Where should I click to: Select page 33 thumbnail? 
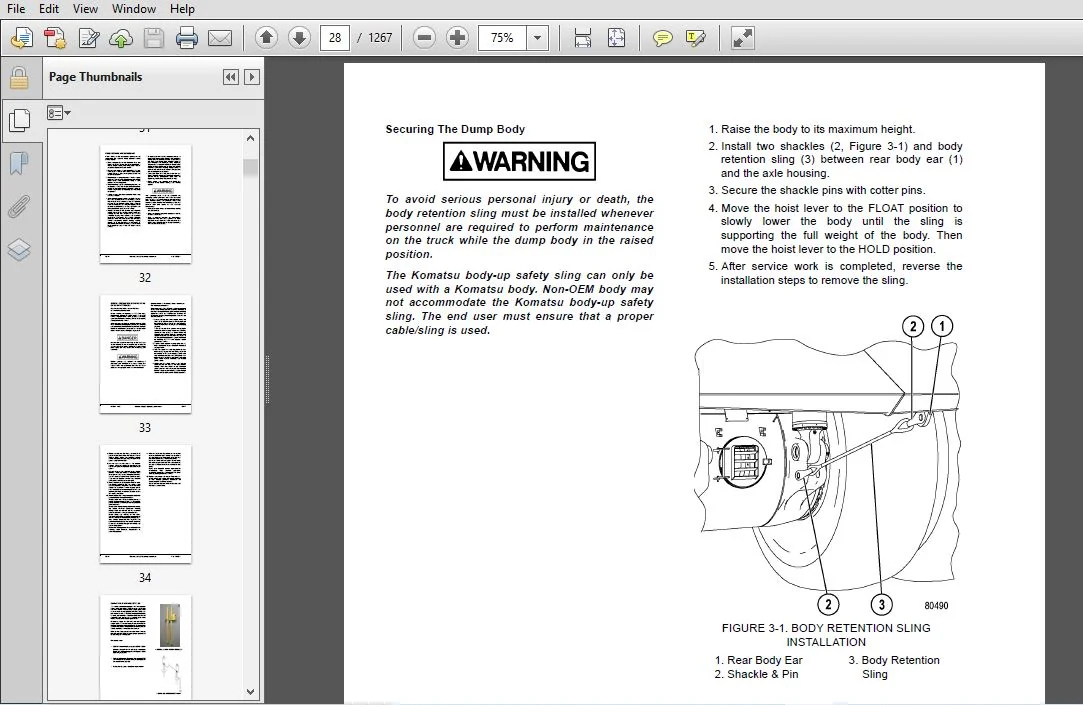tap(145, 354)
